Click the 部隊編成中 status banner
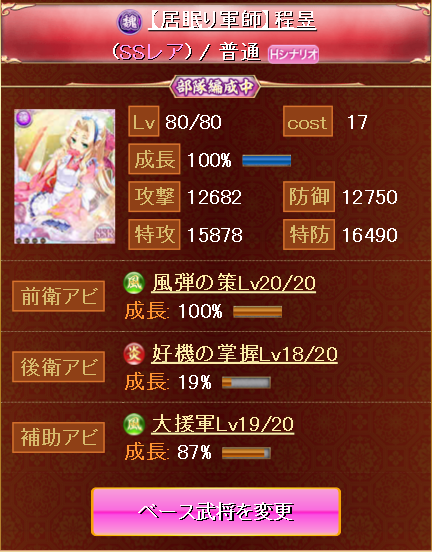432x552 pixels. [x=214, y=87]
